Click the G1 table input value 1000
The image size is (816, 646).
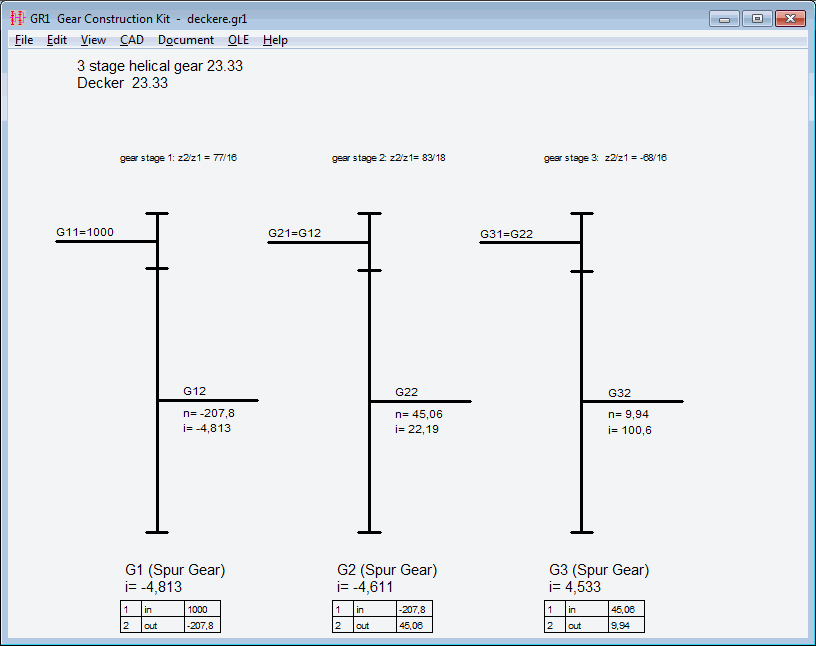click(x=201, y=609)
